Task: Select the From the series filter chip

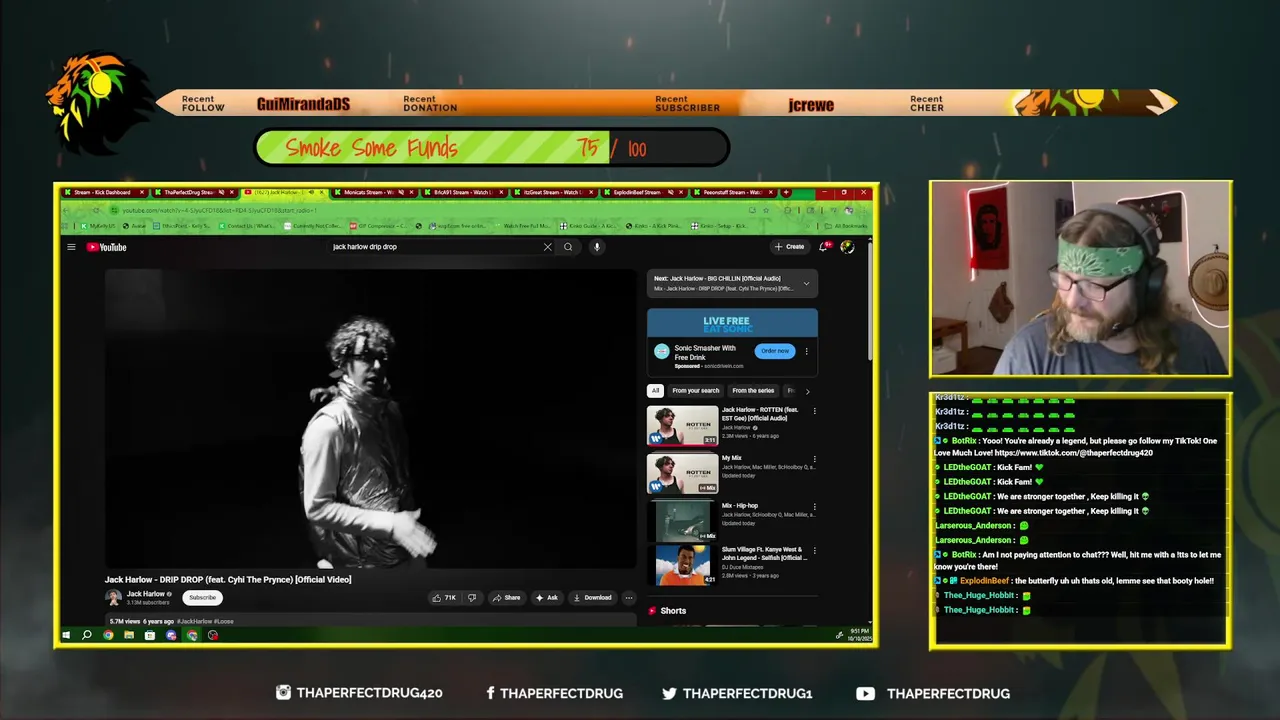Action: click(x=753, y=391)
